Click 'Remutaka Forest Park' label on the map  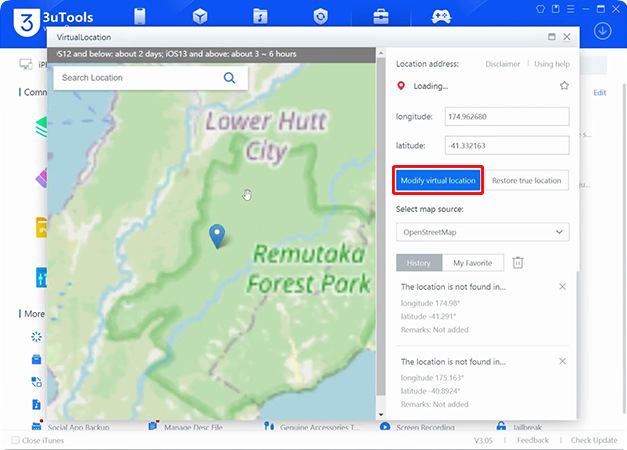click(x=309, y=269)
